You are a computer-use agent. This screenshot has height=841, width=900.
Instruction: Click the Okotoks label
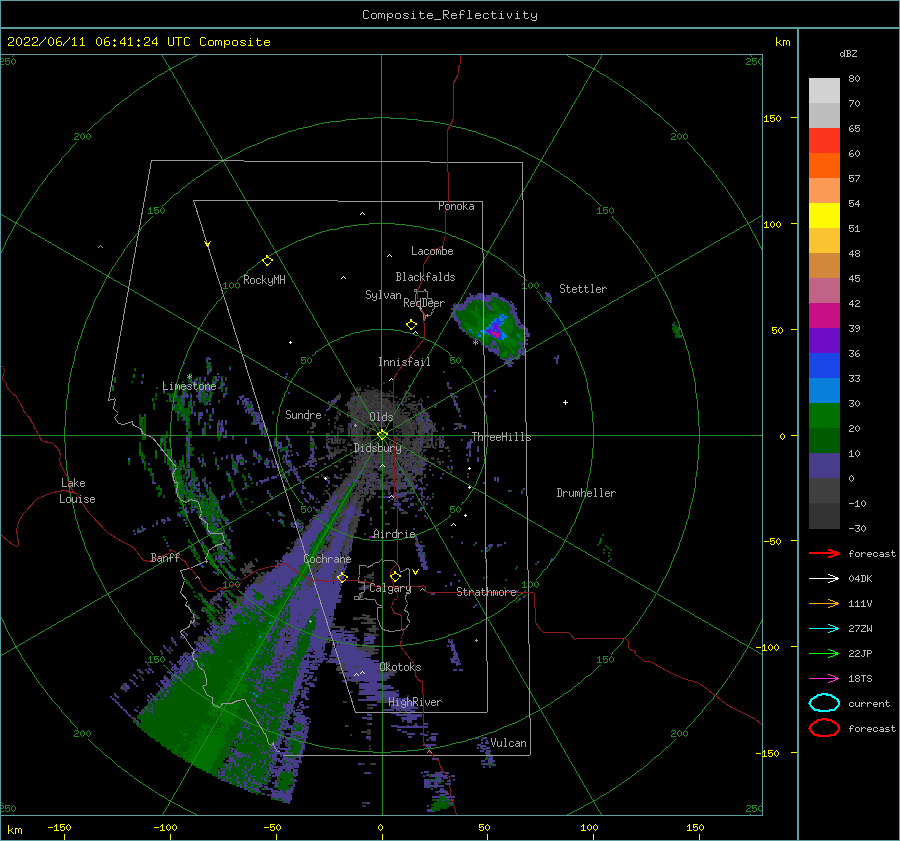tap(400, 667)
